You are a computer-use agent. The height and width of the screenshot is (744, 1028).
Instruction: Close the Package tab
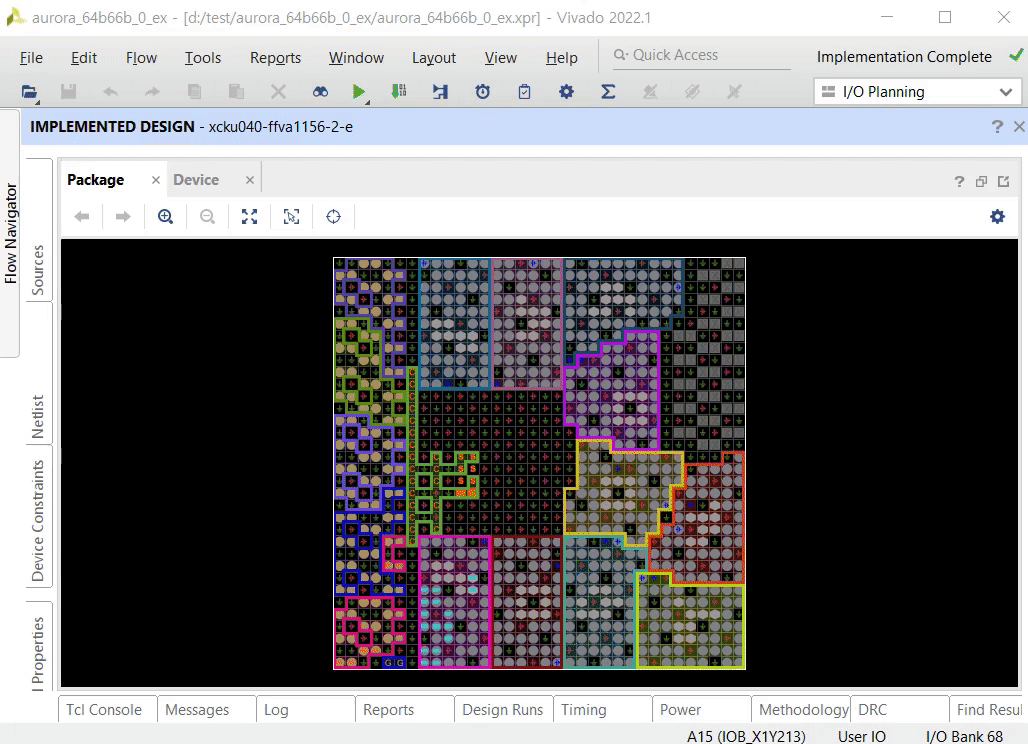pos(155,180)
